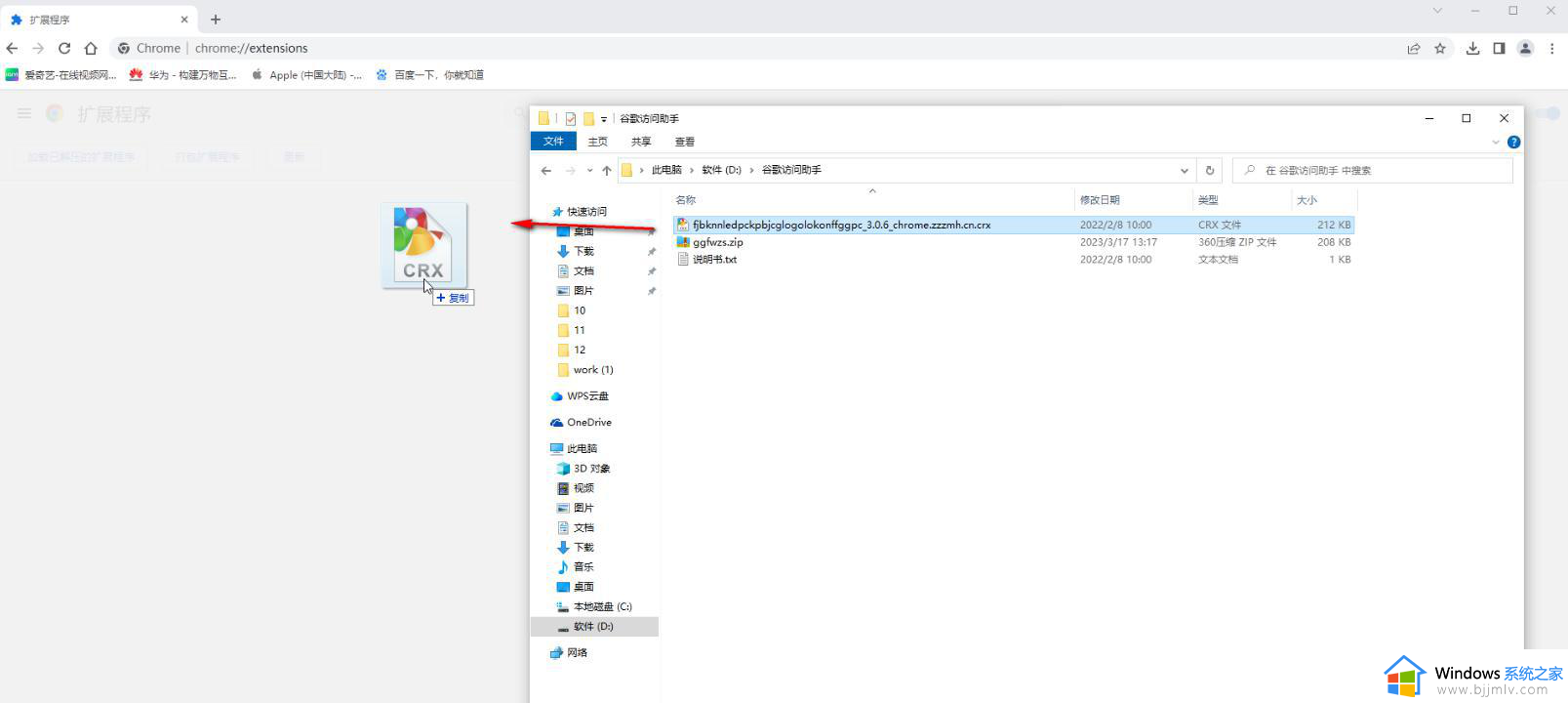Open work (1) folder in sidebar
Viewport: 1568px width, 703px height.
point(584,370)
